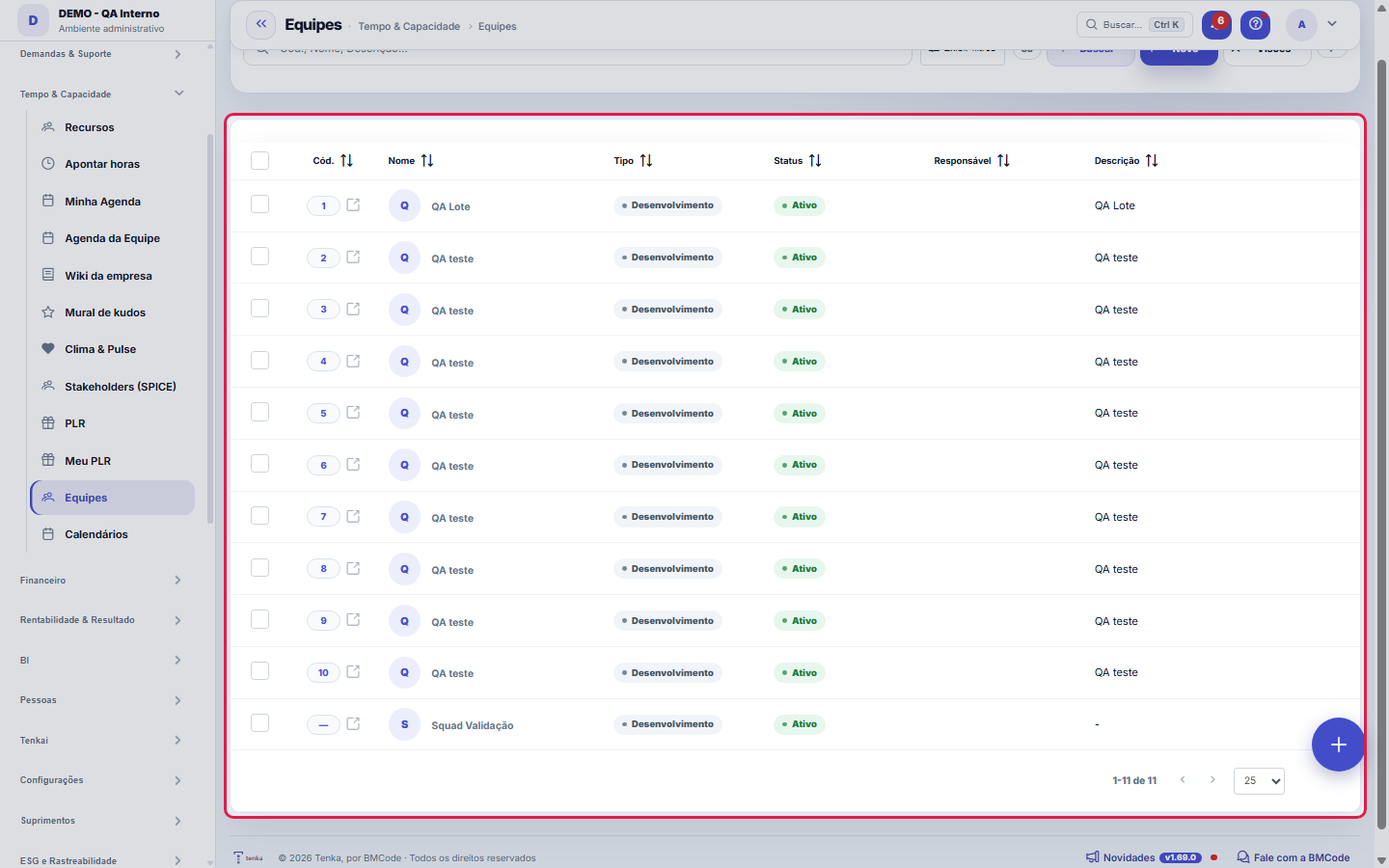Sort table by Nome column arrows
1389x868 pixels.
click(x=427, y=161)
